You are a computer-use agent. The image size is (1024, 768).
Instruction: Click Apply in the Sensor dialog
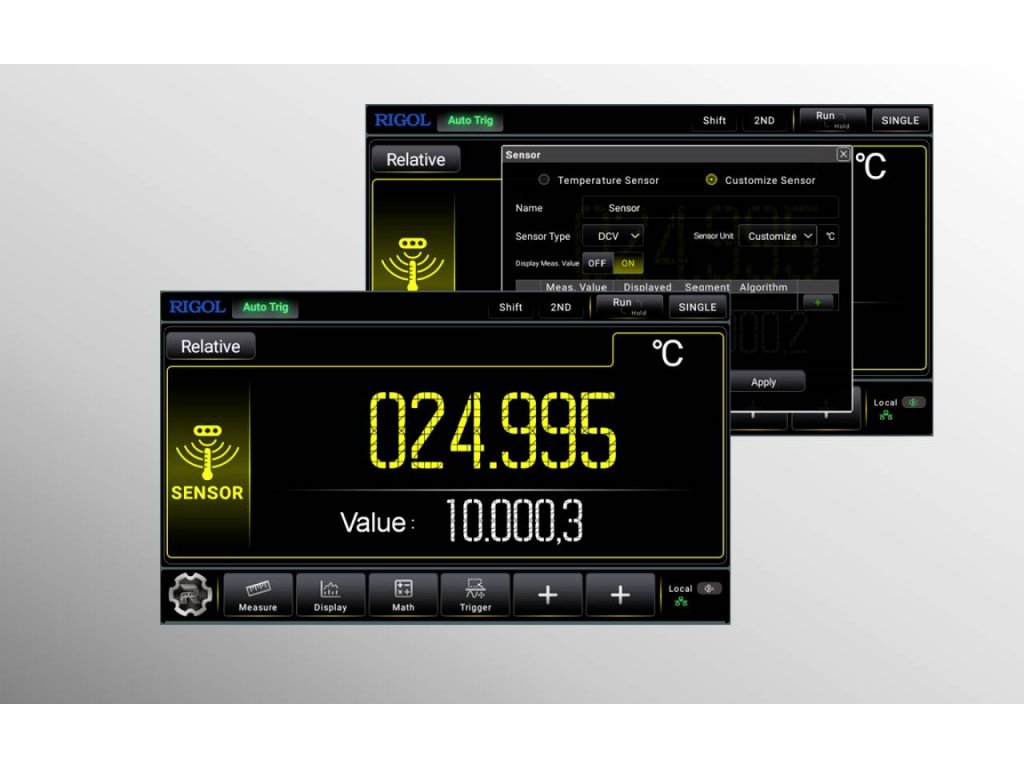(x=763, y=382)
